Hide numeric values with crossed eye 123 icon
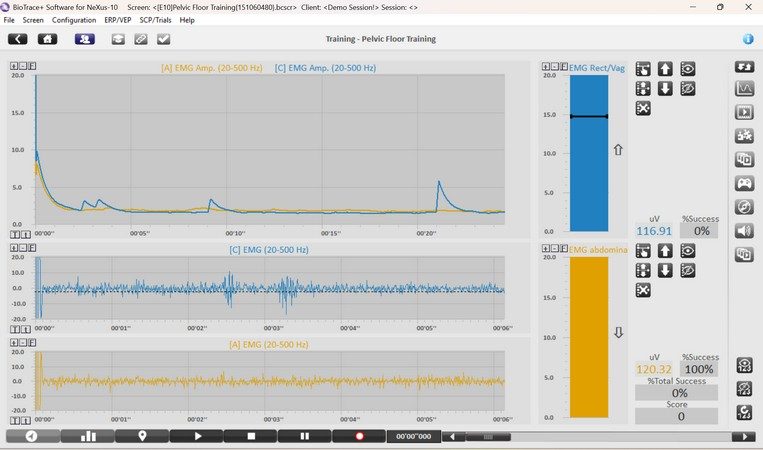 coord(744,389)
